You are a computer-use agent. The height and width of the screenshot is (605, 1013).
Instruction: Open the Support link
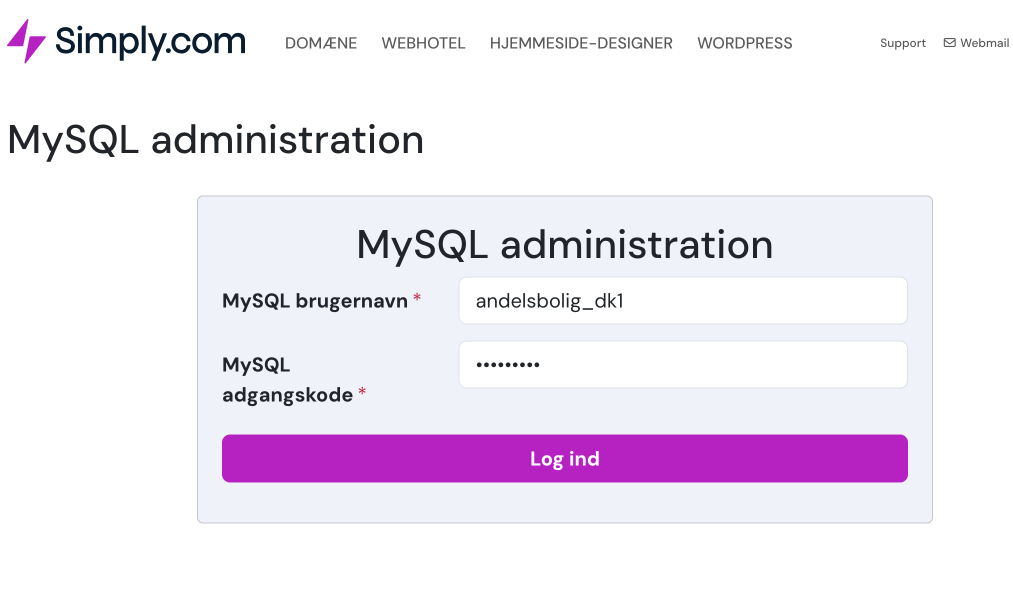903,43
